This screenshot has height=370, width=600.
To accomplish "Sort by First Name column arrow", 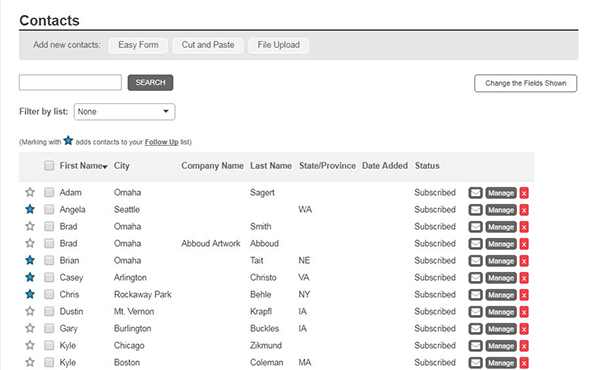I will pos(105,166).
